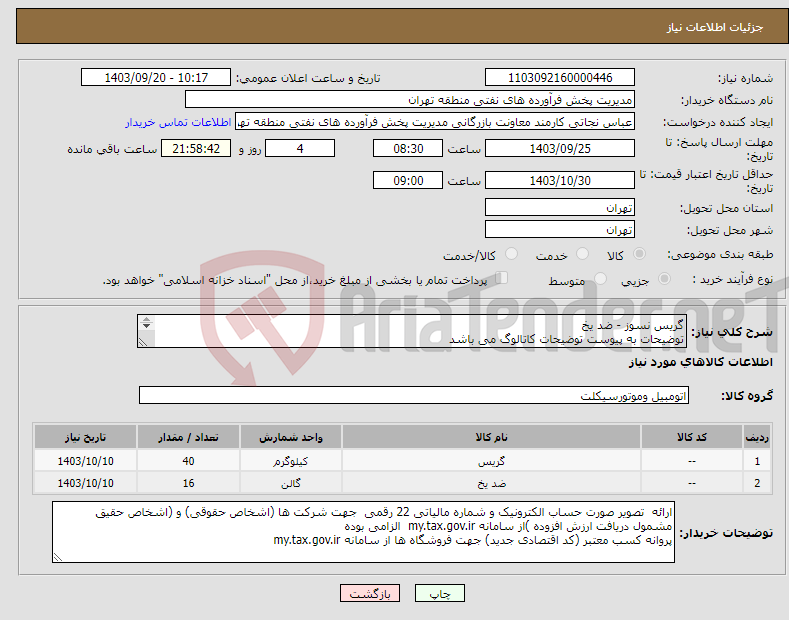This screenshot has height=620, width=789.
Task: Click the تعداد / مقدار column header
Action: pos(188,437)
